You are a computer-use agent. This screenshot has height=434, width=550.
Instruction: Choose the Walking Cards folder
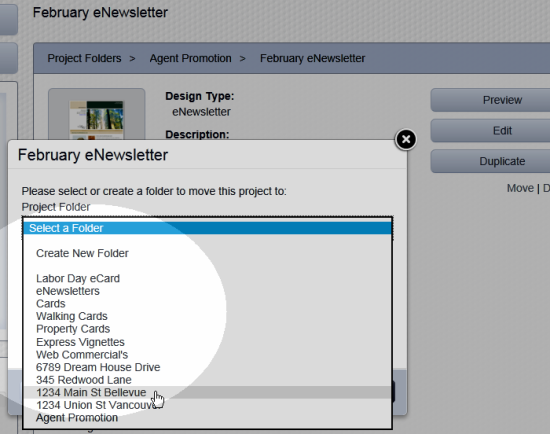click(207, 316)
